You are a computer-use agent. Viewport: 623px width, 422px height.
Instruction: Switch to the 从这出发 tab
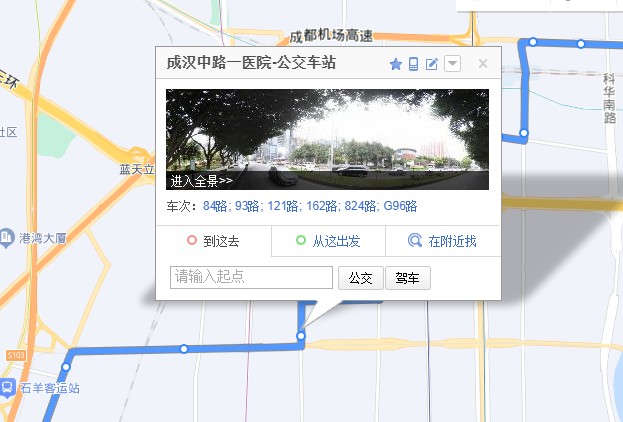point(328,241)
